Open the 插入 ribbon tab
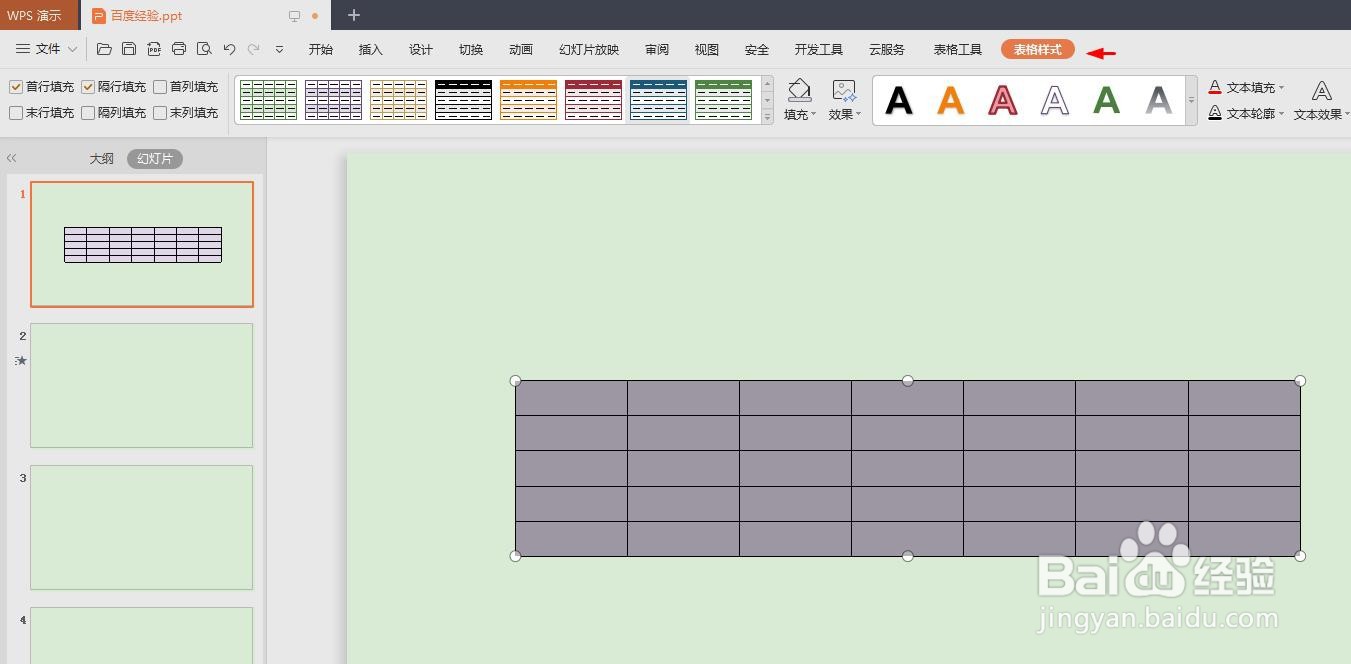This screenshot has height=664, width=1351. click(371, 49)
